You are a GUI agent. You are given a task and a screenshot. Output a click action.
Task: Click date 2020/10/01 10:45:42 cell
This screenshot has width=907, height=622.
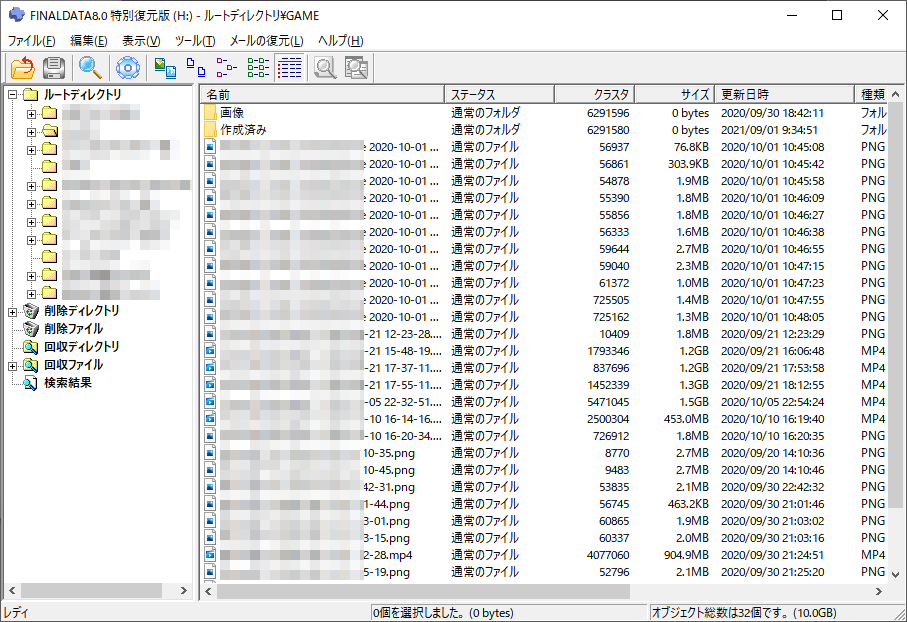click(x=772, y=164)
